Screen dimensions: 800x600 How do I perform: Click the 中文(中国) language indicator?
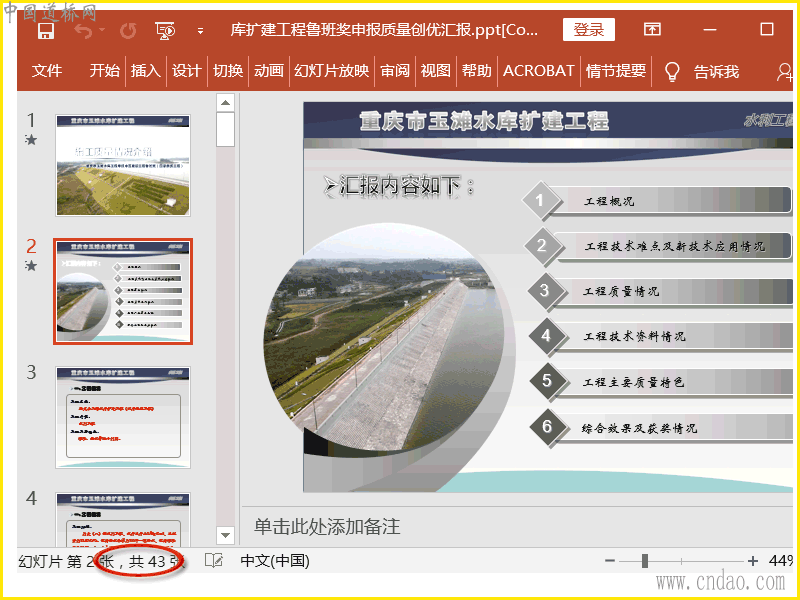tap(275, 561)
